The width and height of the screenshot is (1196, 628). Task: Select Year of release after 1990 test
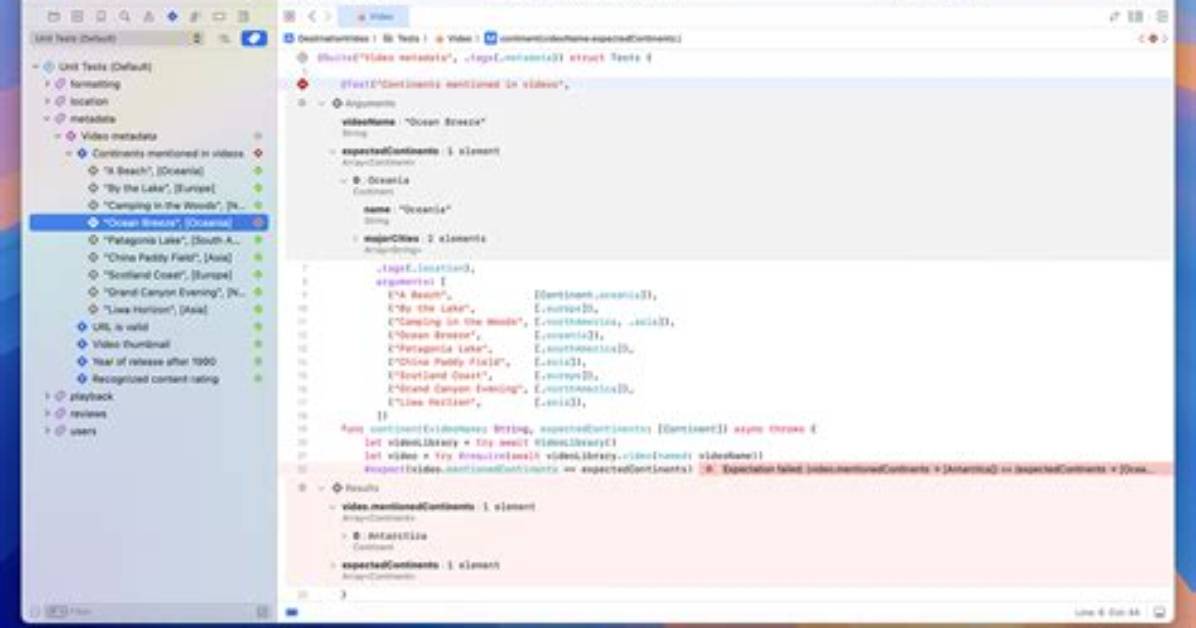(x=149, y=362)
